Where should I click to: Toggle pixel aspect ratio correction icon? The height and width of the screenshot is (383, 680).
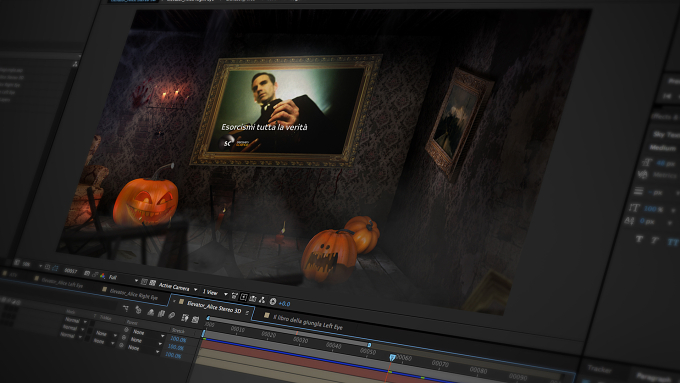point(235,296)
